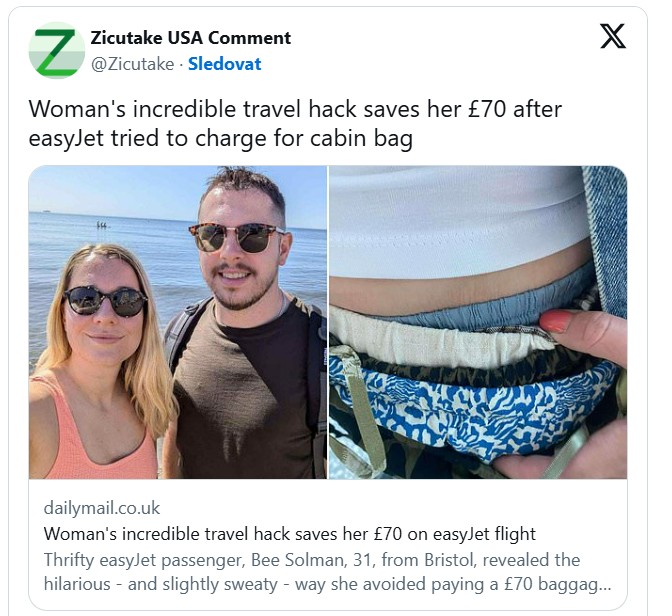
Task: Click the Thrifty easyJet passenger description
Action: tap(327, 572)
